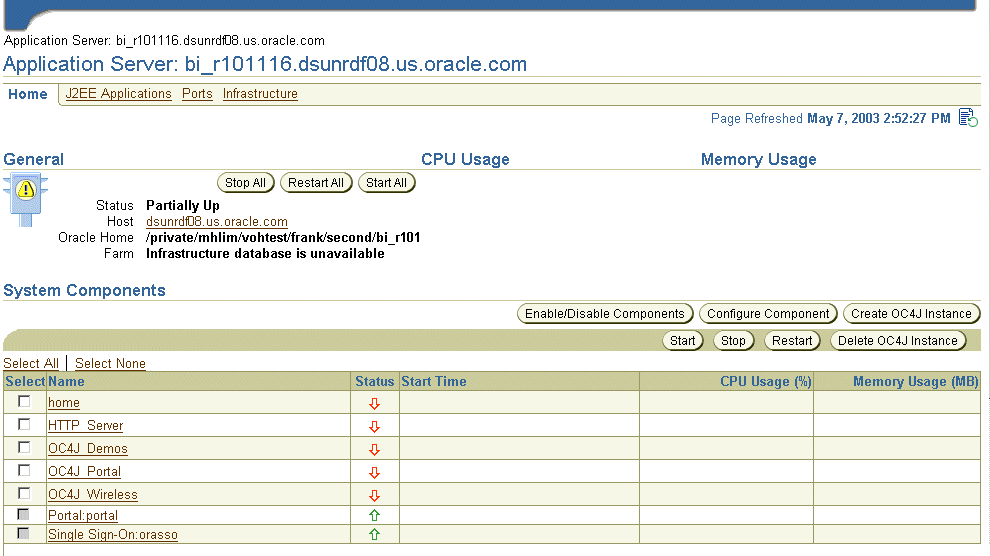Open the dsunrdf08.us.oracle.com host link
The height and width of the screenshot is (556, 990).
217,222
